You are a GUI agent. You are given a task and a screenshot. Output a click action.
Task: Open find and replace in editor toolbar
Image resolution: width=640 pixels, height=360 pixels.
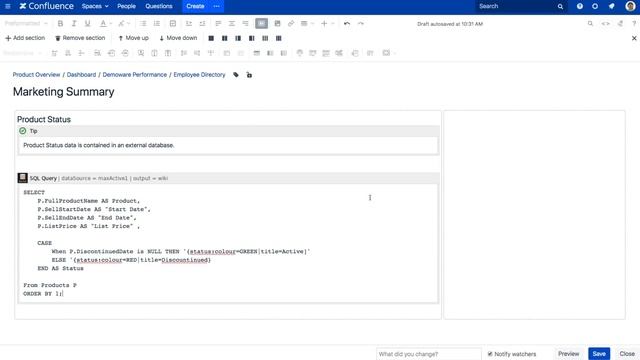tap(590, 24)
